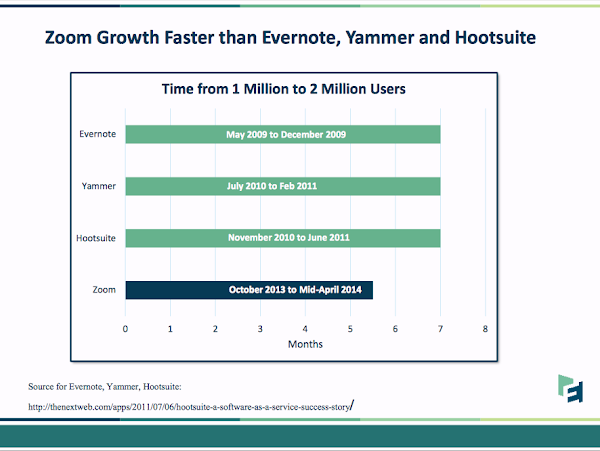Image resolution: width=600 pixels, height=451 pixels.
Task: Click the x-axis value 0
Action: (125, 329)
